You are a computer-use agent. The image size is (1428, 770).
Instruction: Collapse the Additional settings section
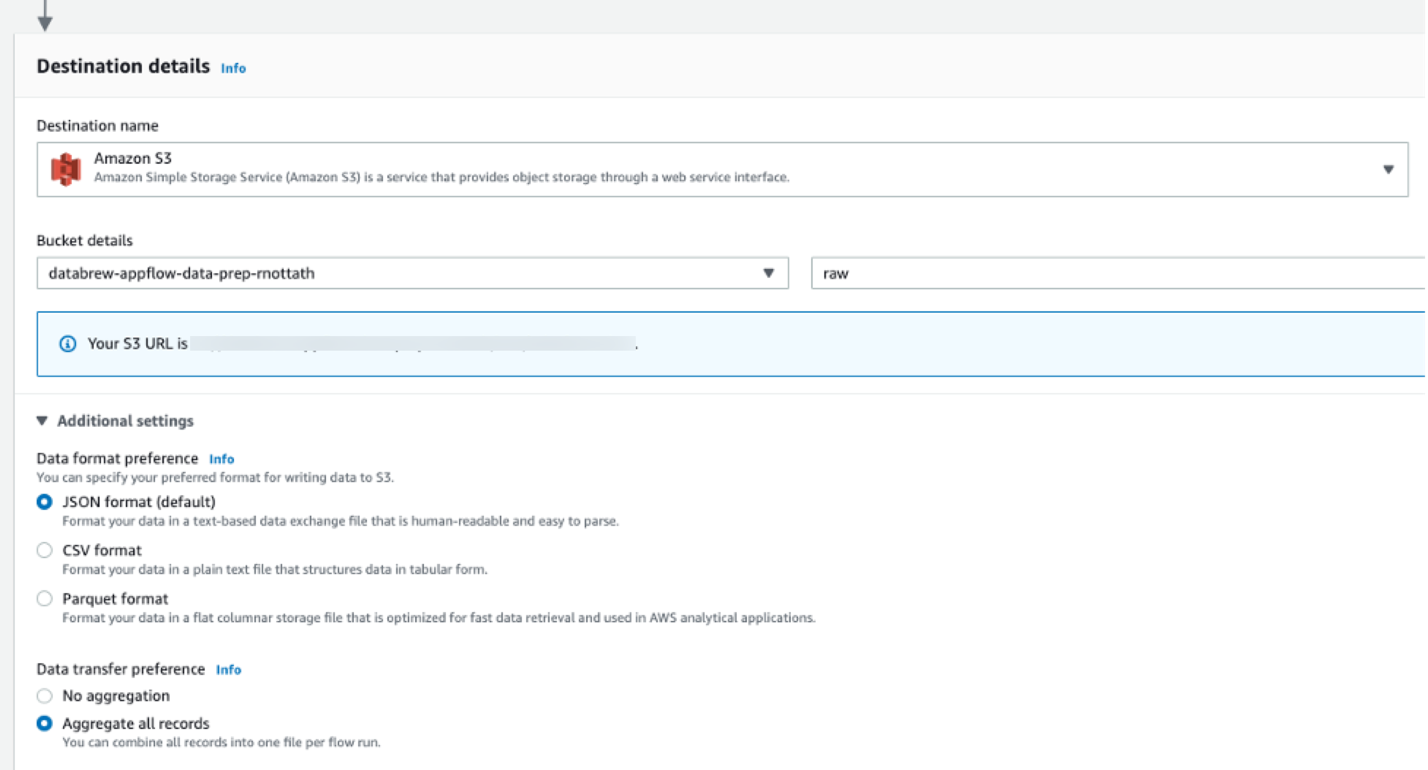115,421
